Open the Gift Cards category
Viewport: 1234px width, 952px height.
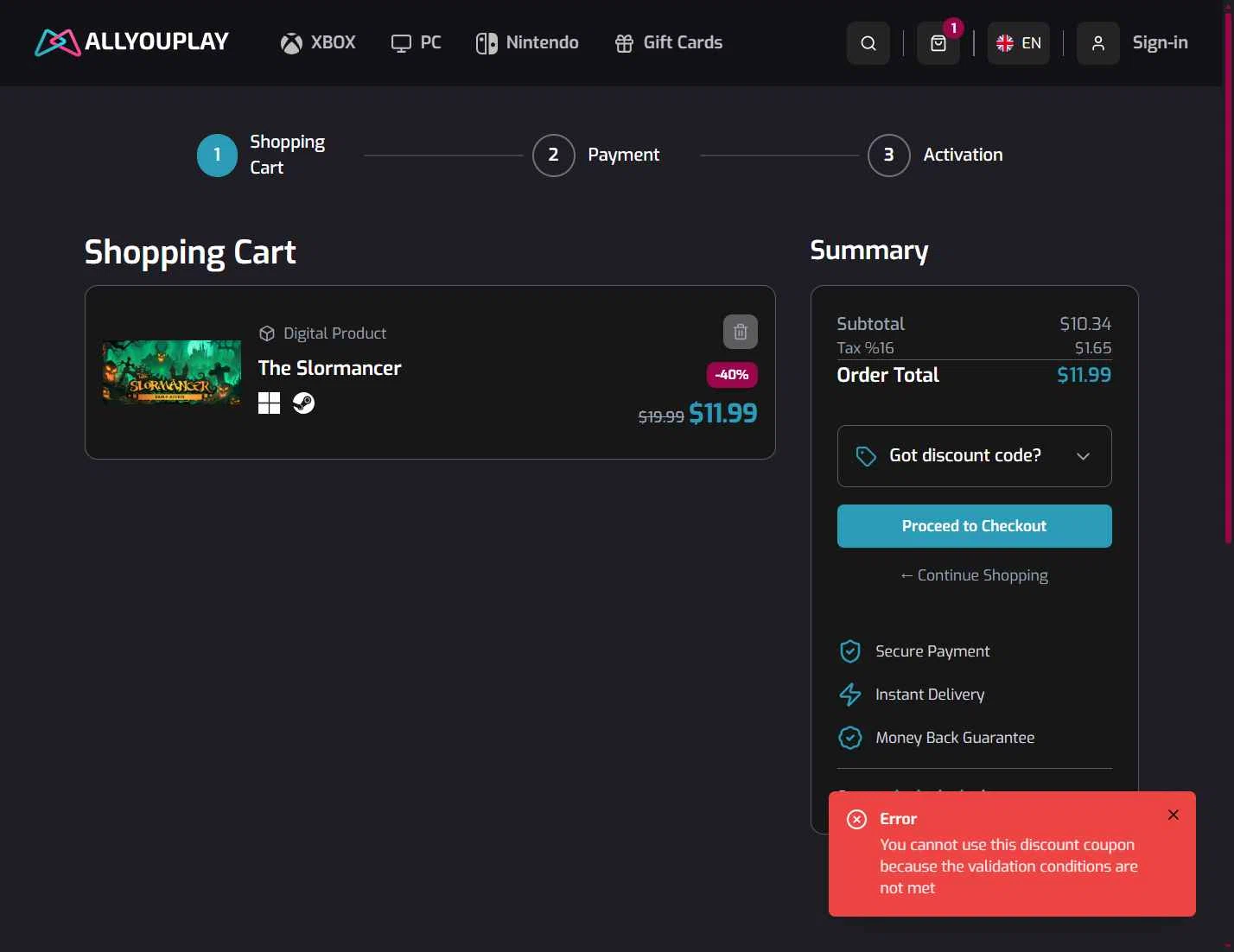[x=668, y=42]
